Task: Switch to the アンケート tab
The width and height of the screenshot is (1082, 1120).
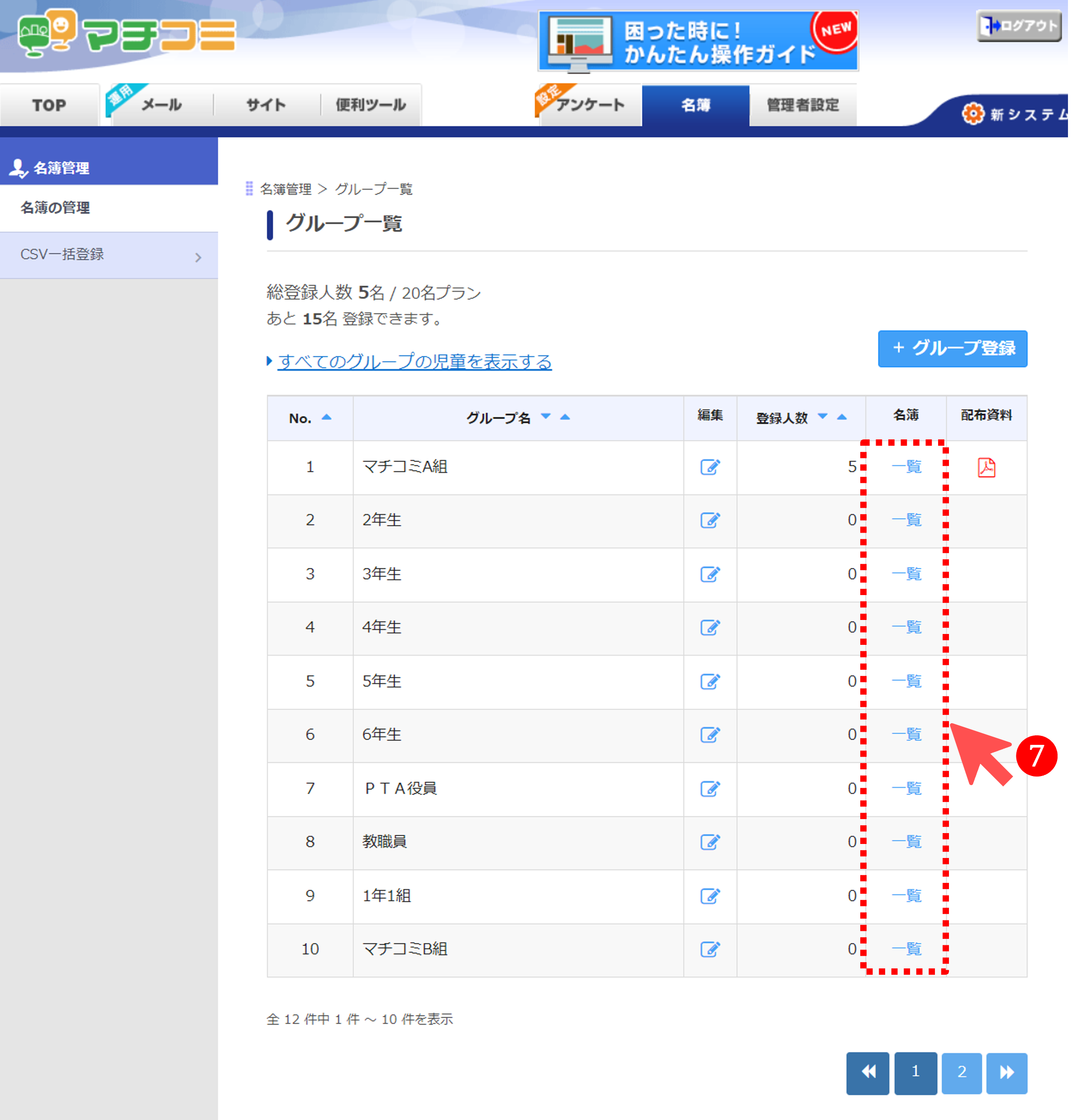Action: click(x=590, y=105)
